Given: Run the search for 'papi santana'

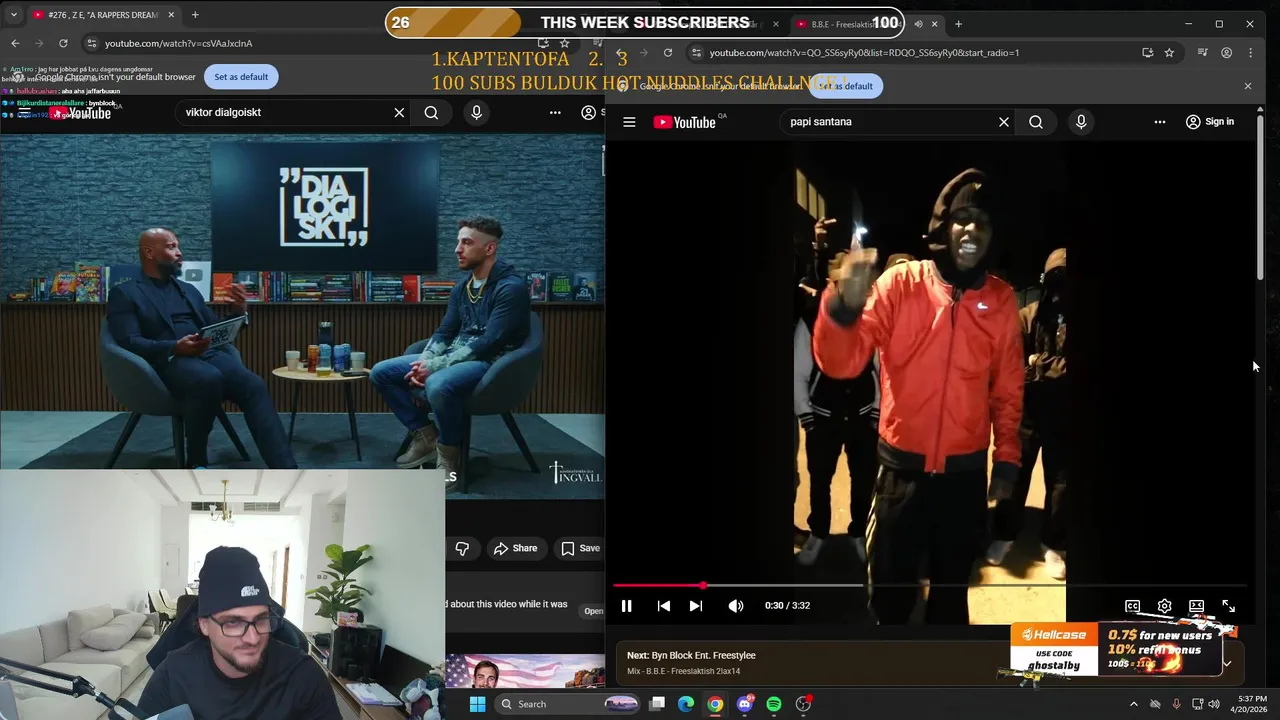Looking at the screenshot, I should click(x=1036, y=122).
